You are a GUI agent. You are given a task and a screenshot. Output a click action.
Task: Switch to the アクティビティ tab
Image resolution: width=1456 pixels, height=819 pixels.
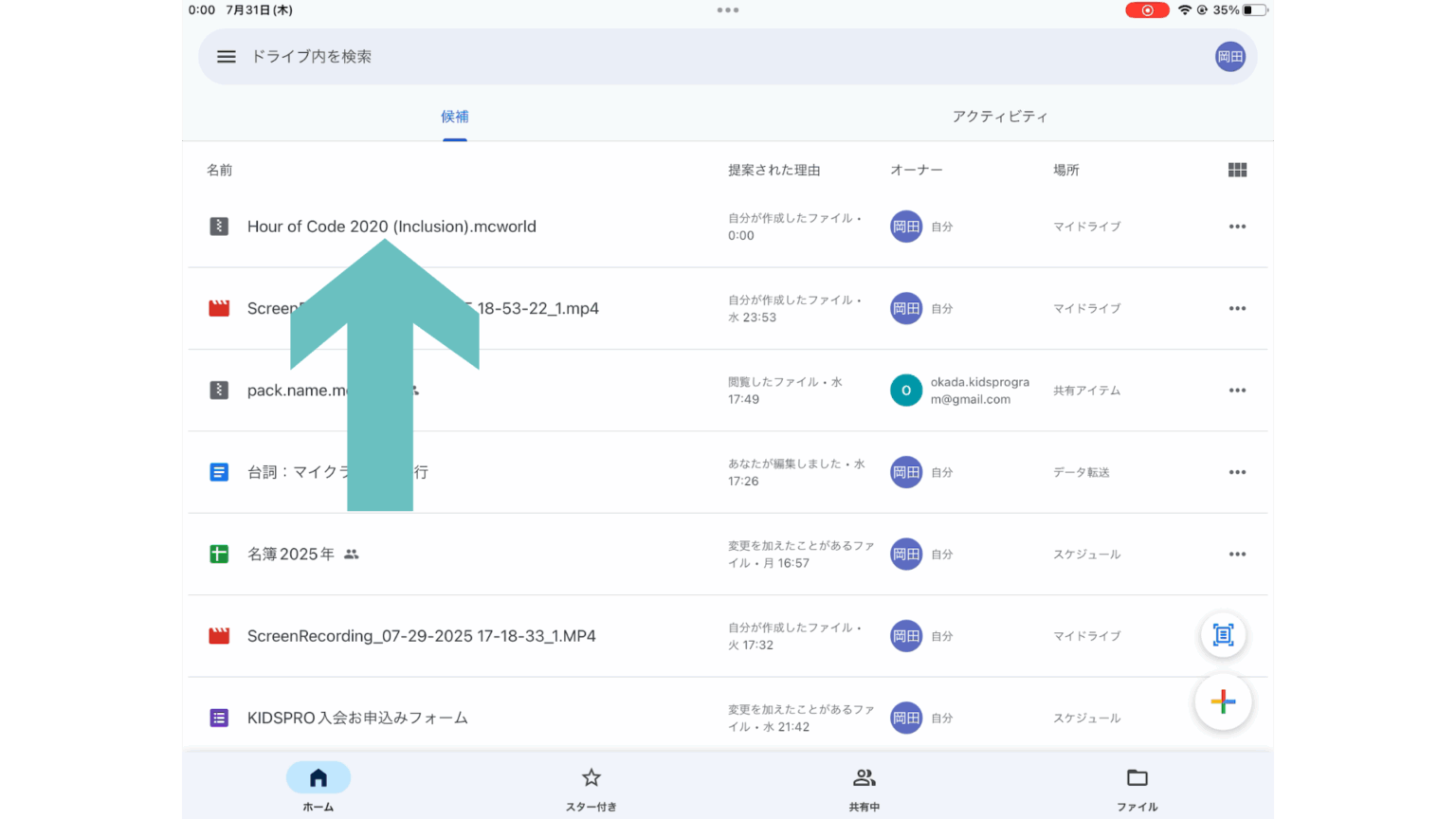point(1000,117)
